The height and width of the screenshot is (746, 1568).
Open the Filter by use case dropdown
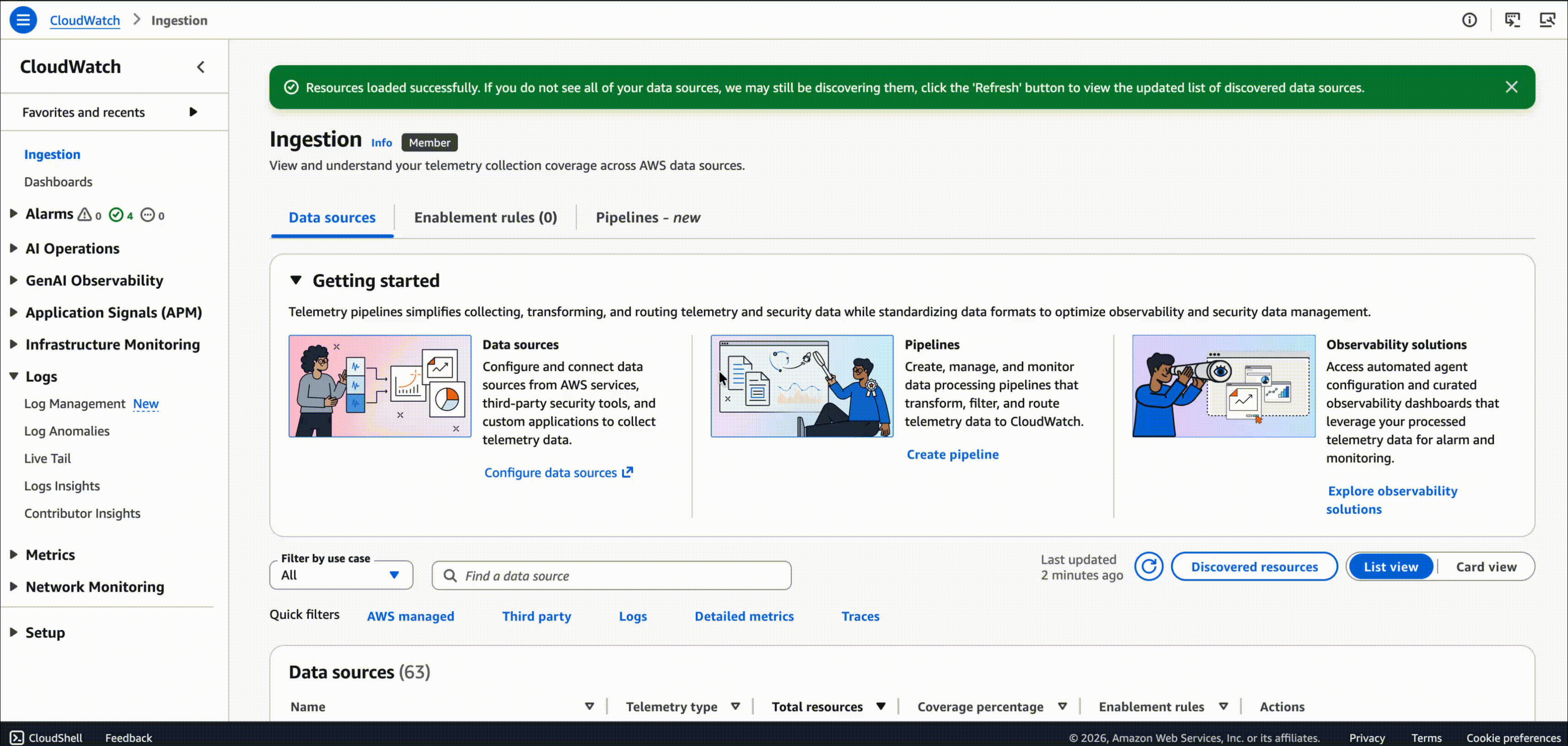click(x=341, y=575)
